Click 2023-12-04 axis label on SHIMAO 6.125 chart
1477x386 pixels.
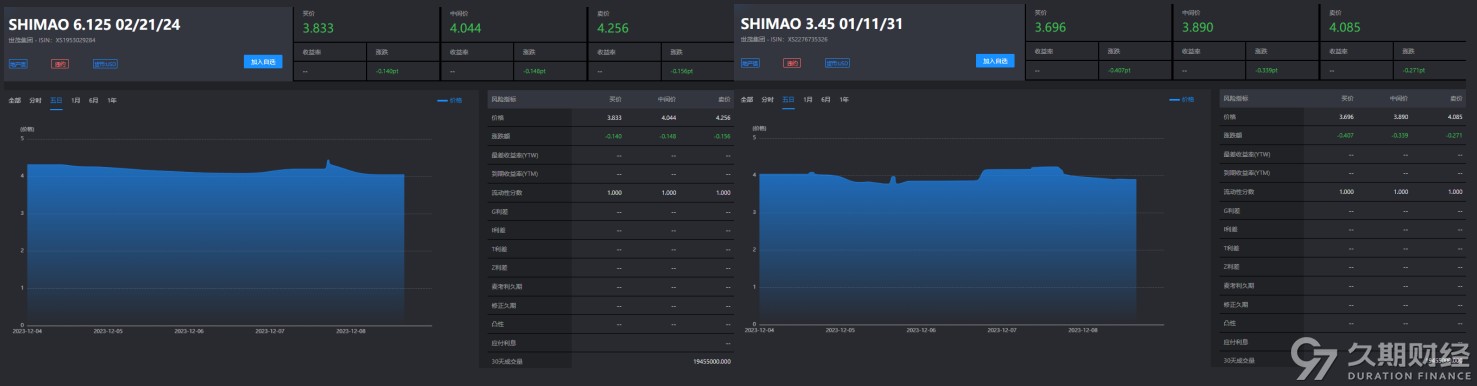point(26,331)
